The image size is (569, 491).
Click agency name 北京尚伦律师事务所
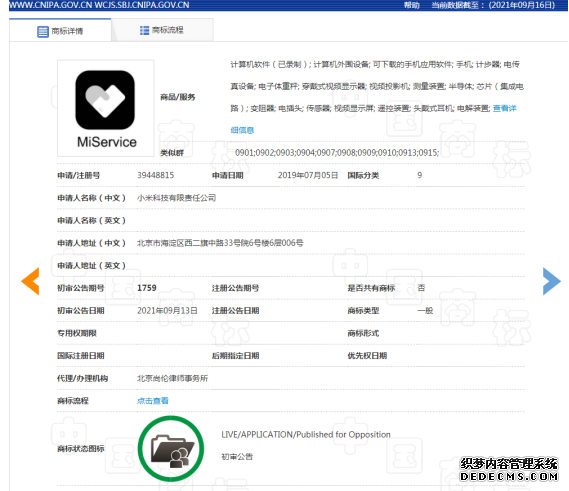pyautogui.click(x=172, y=378)
